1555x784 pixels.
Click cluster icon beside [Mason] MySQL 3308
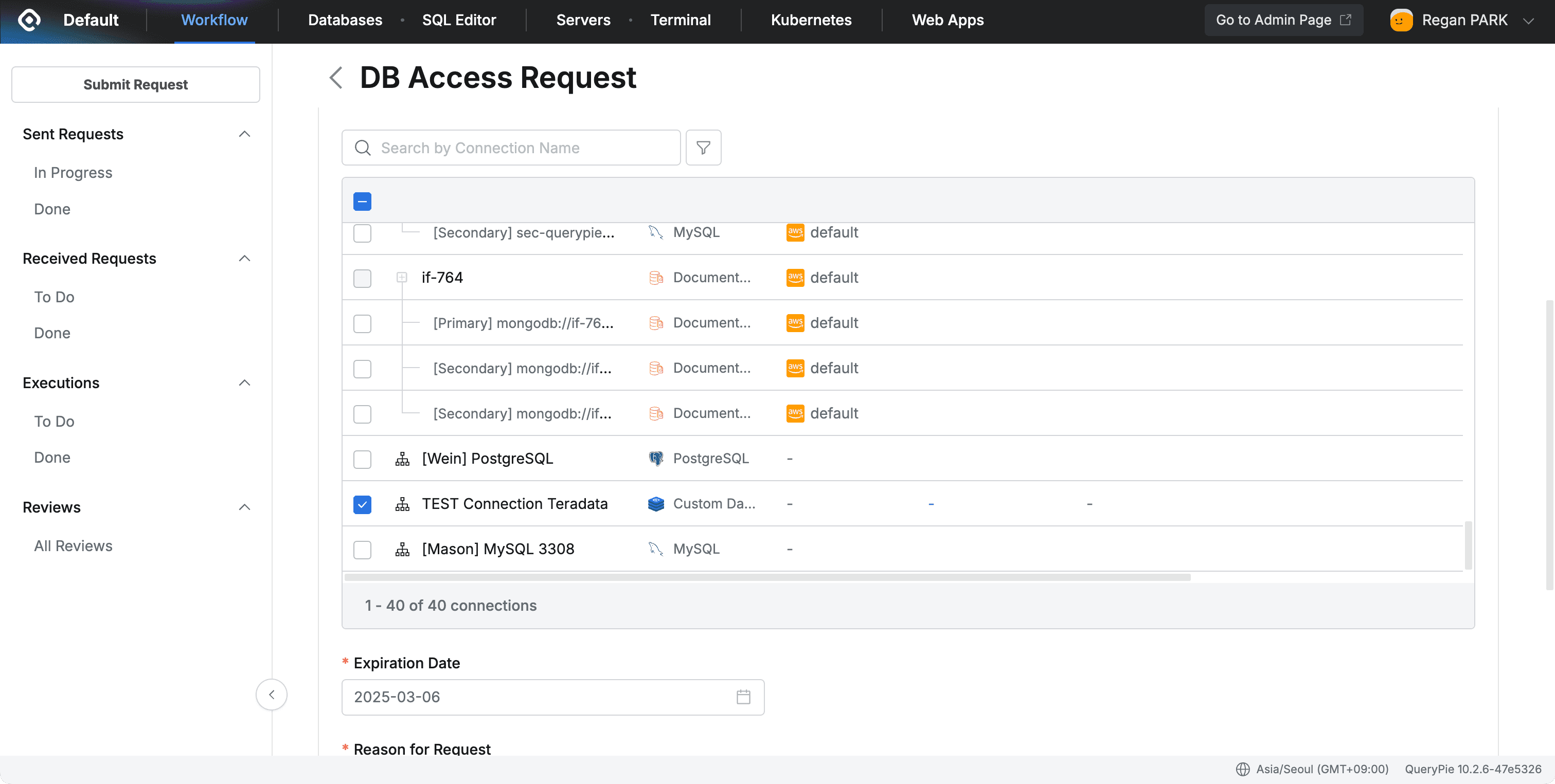[x=402, y=549]
